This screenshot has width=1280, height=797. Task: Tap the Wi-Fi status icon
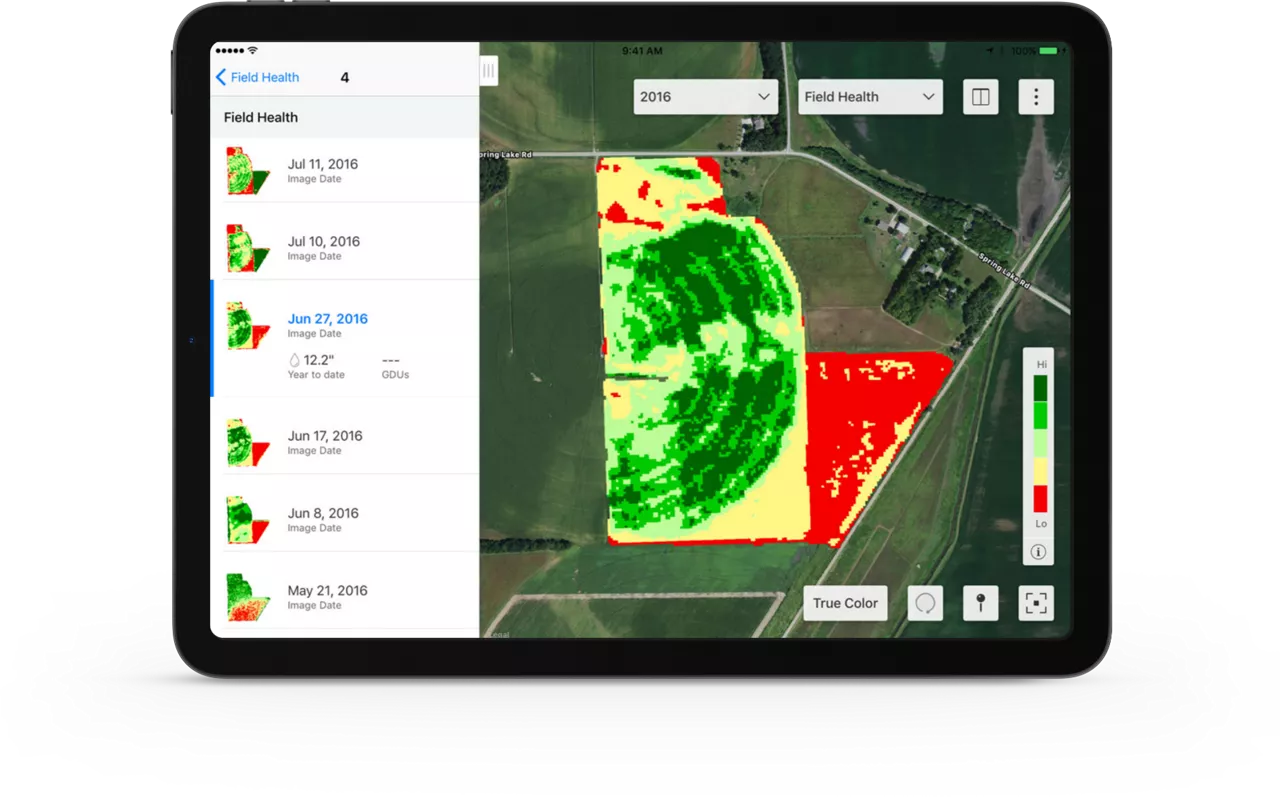(x=252, y=50)
